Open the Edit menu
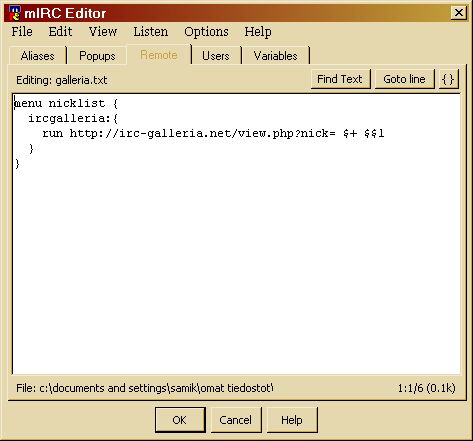The width and height of the screenshot is (473, 441). coord(60,32)
